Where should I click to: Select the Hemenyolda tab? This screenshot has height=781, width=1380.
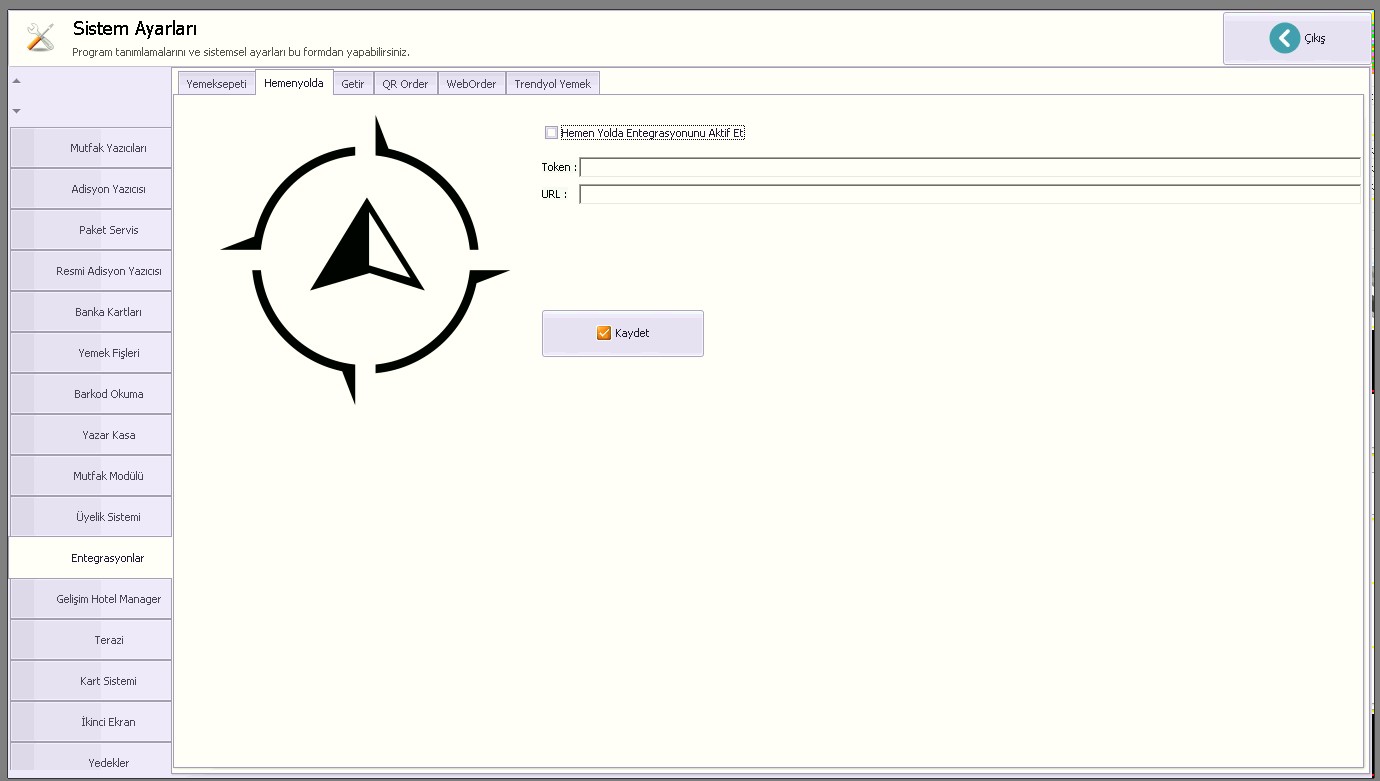294,83
